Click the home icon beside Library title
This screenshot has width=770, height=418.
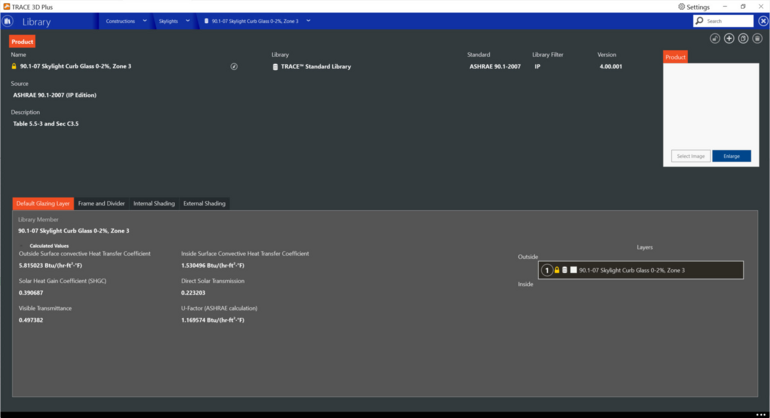point(7,21)
